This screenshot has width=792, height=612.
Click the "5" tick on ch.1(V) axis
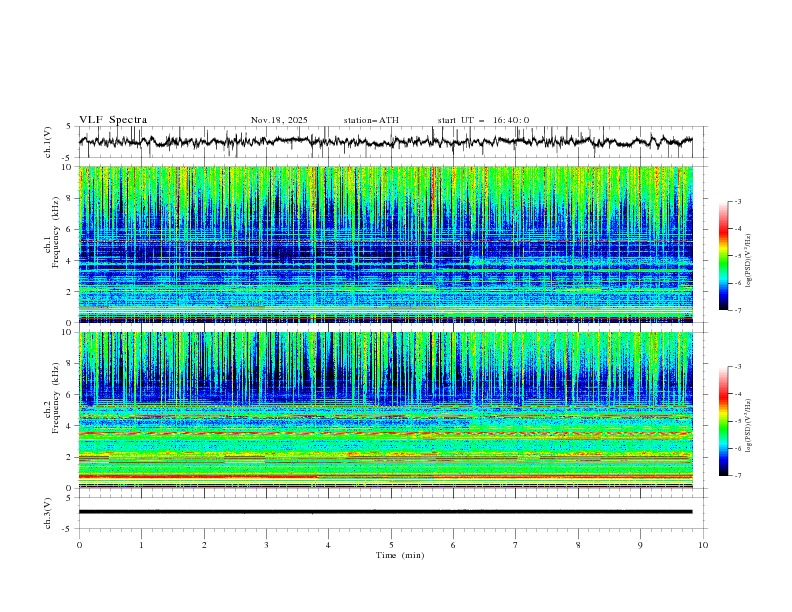[x=69, y=126]
